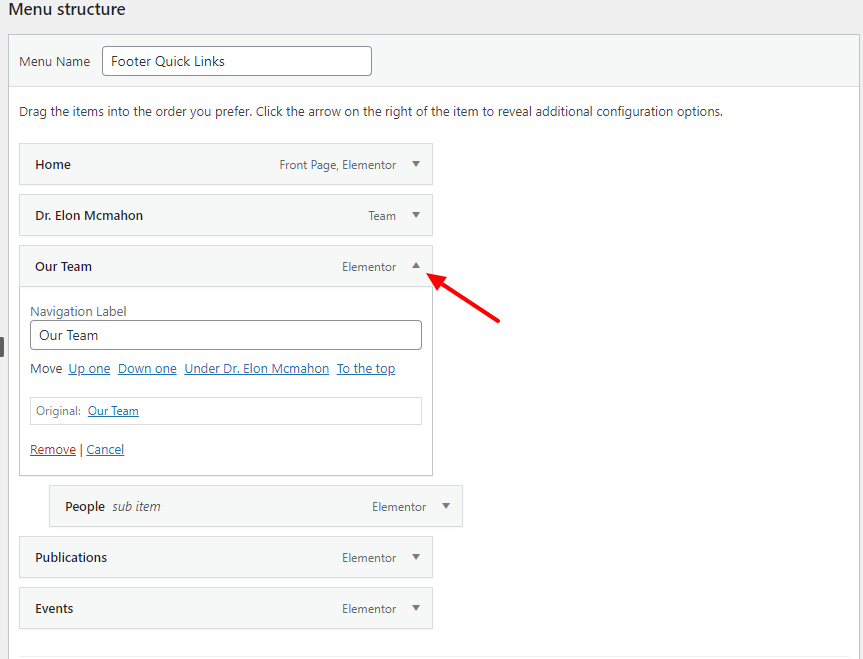Cancel editing the Our Team item
This screenshot has height=659, width=863.
(105, 450)
